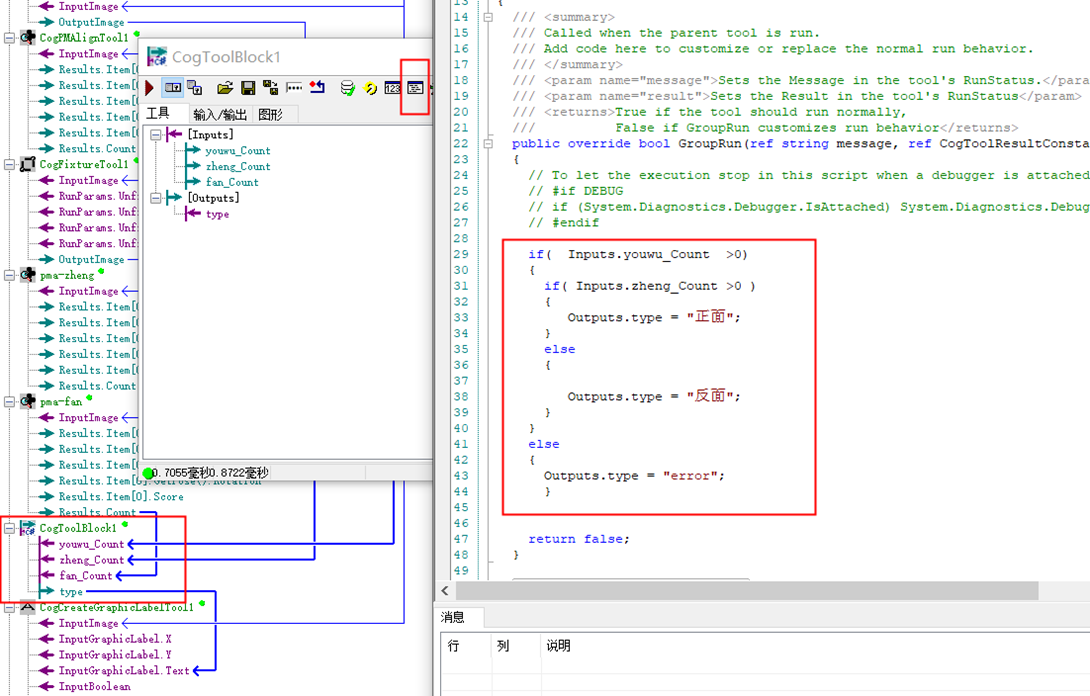The image size is (1090, 696).
Task: Click the CogPMAlignTool1 tool icon
Action: (28, 38)
